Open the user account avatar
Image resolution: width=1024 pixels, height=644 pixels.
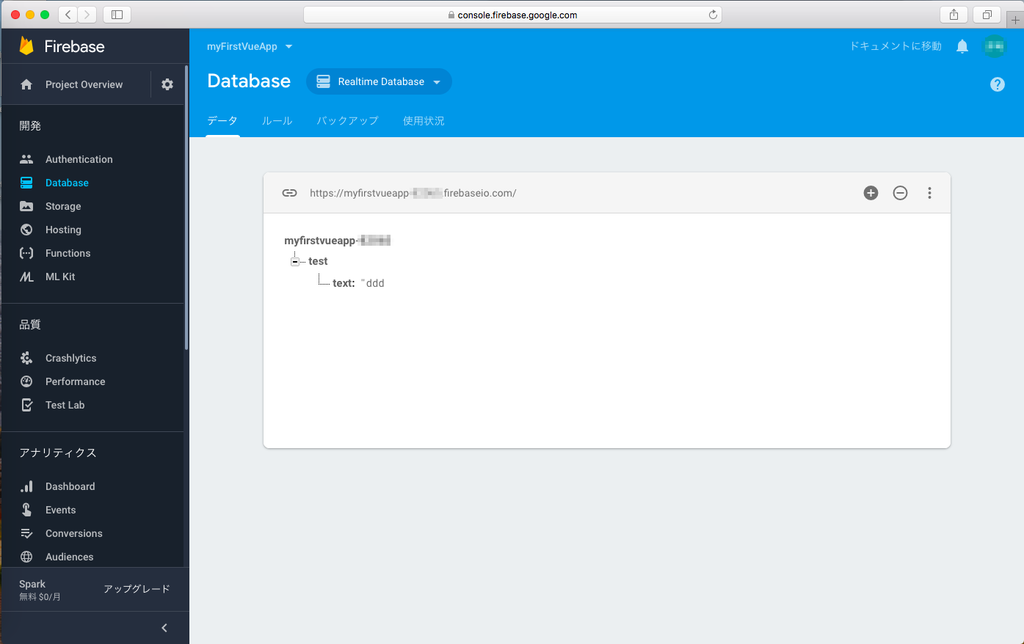995,46
